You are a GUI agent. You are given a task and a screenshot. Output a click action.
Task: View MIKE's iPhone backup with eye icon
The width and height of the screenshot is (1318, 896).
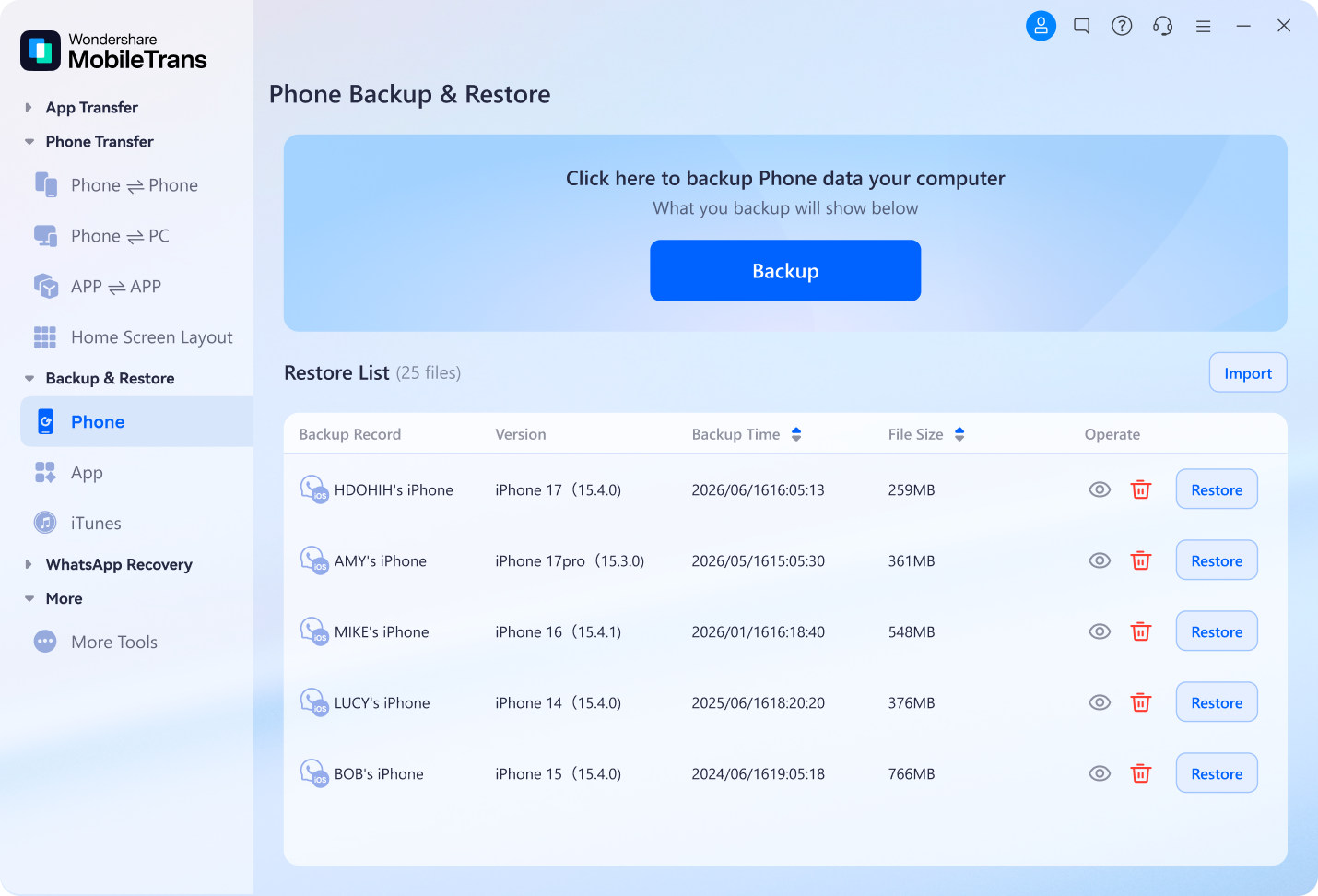pyautogui.click(x=1100, y=631)
